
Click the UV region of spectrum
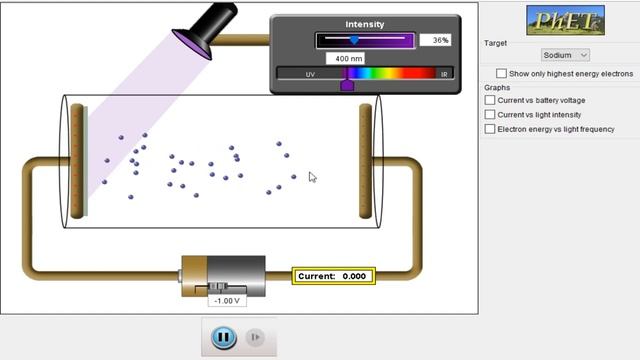[x=311, y=74]
